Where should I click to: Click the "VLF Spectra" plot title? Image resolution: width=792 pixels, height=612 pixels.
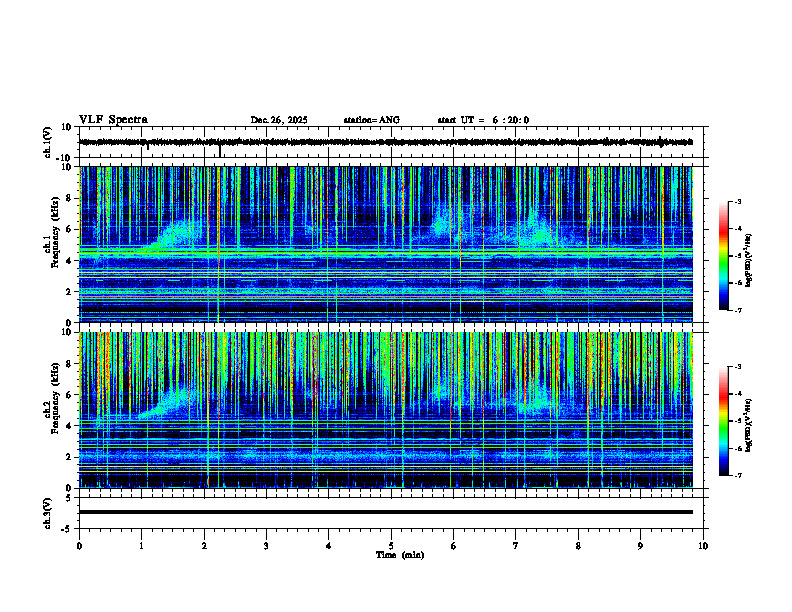(x=113, y=120)
